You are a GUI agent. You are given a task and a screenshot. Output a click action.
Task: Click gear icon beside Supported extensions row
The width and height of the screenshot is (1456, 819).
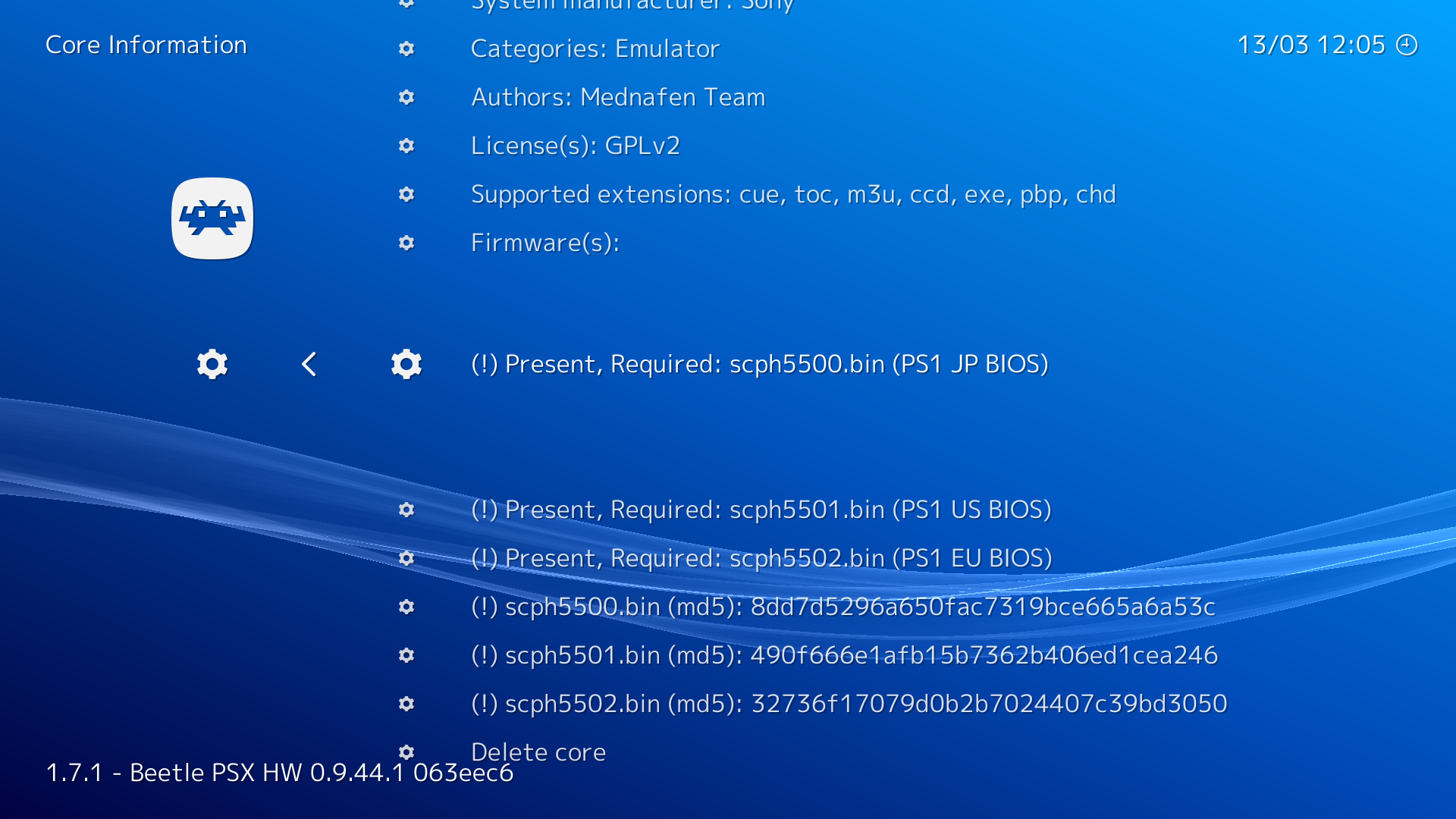click(406, 194)
